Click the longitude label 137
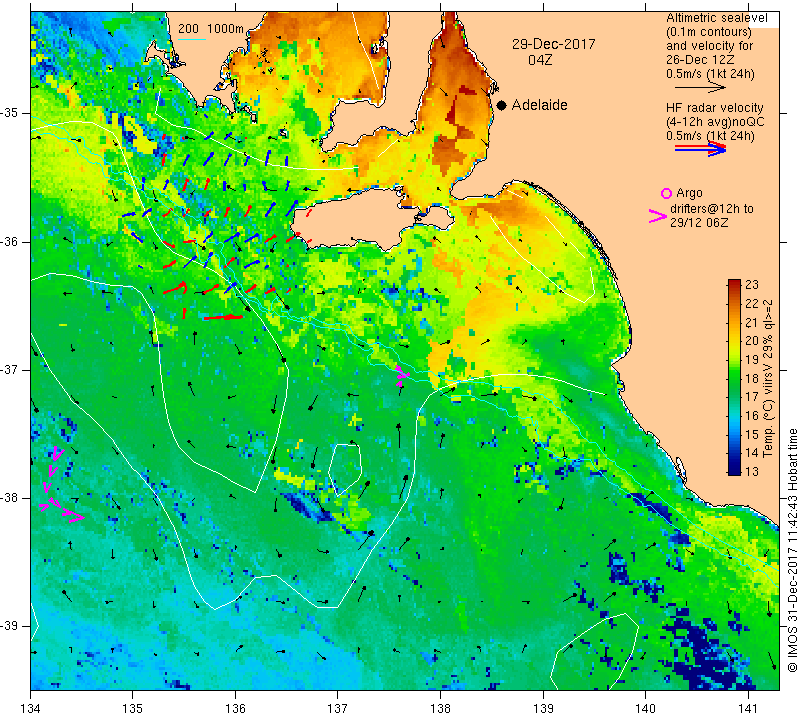Image resolution: width=800 pixels, height=720 pixels. click(x=338, y=708)
